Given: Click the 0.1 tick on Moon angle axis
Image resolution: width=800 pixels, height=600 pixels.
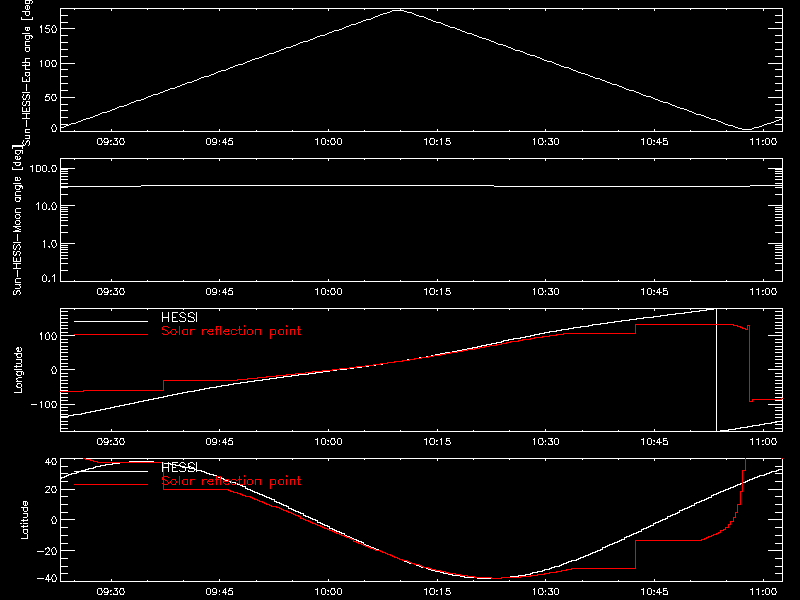Looking at the screenshot, I should 49,279.
